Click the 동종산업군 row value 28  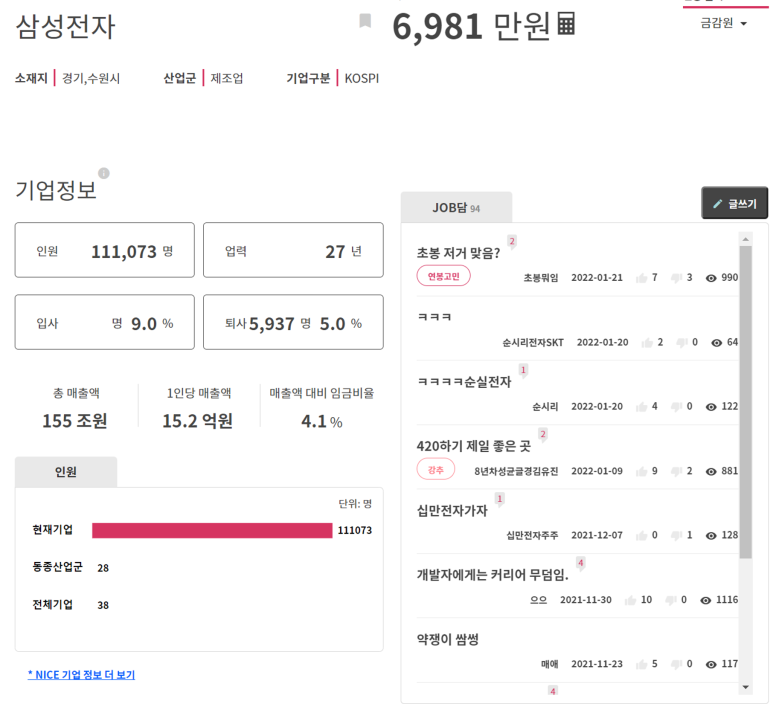pyautogui.click(x=103, y=568)
